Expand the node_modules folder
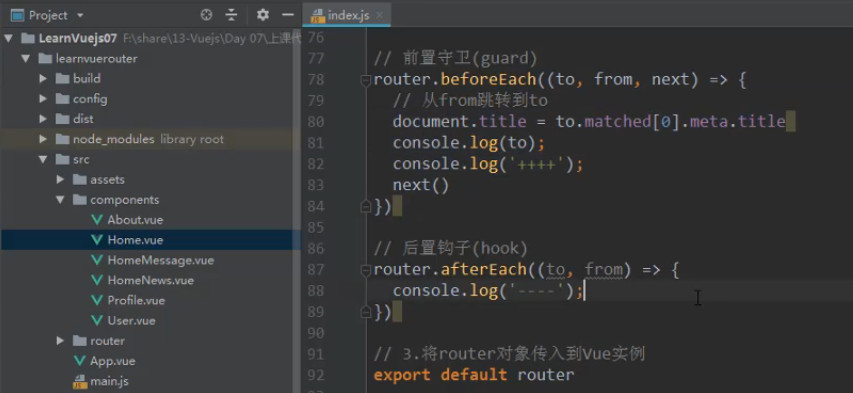This screenshot has height=393, width=853. click(x=43, y=139)
